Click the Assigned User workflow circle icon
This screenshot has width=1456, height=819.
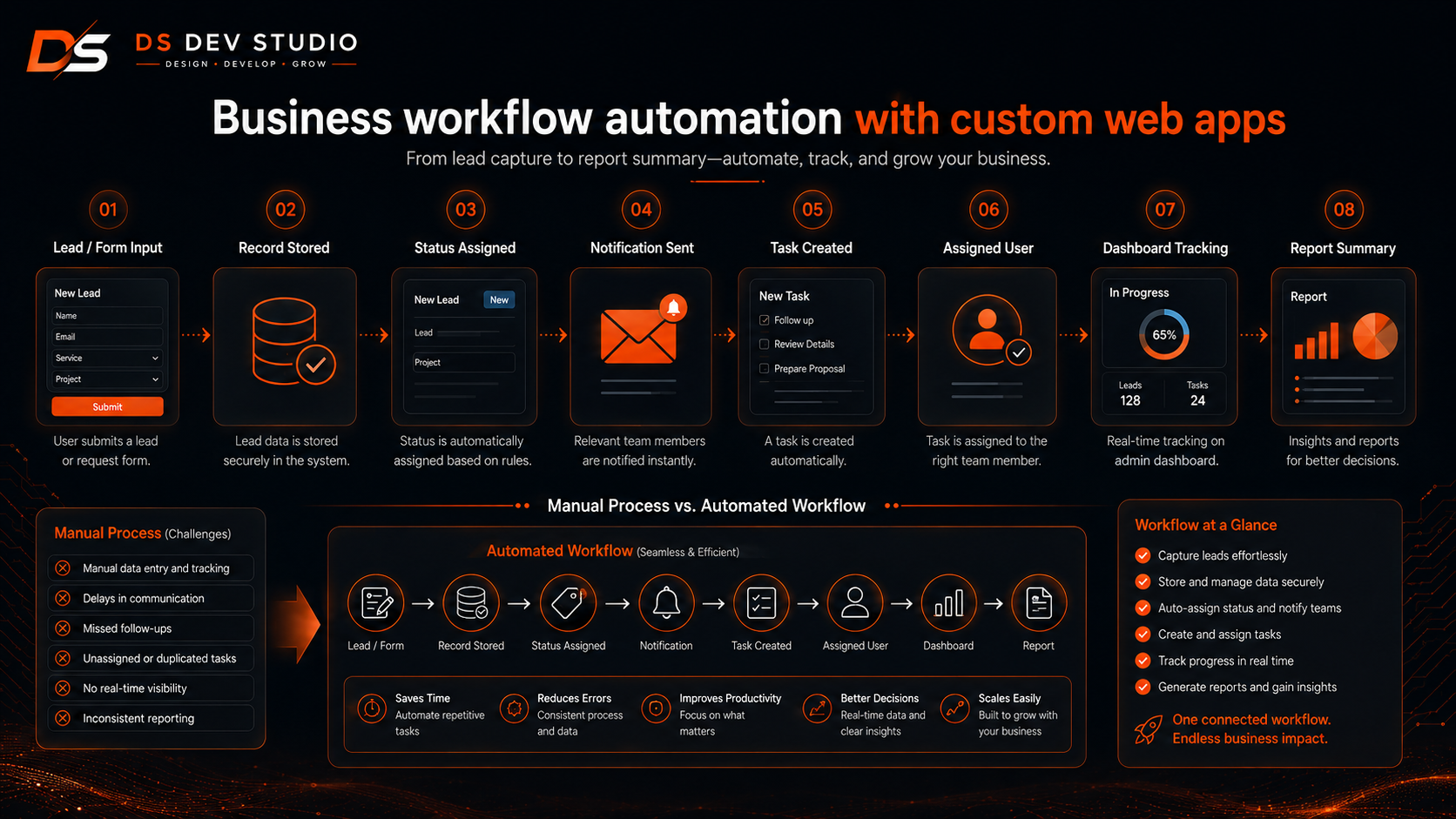pos(855,602)
